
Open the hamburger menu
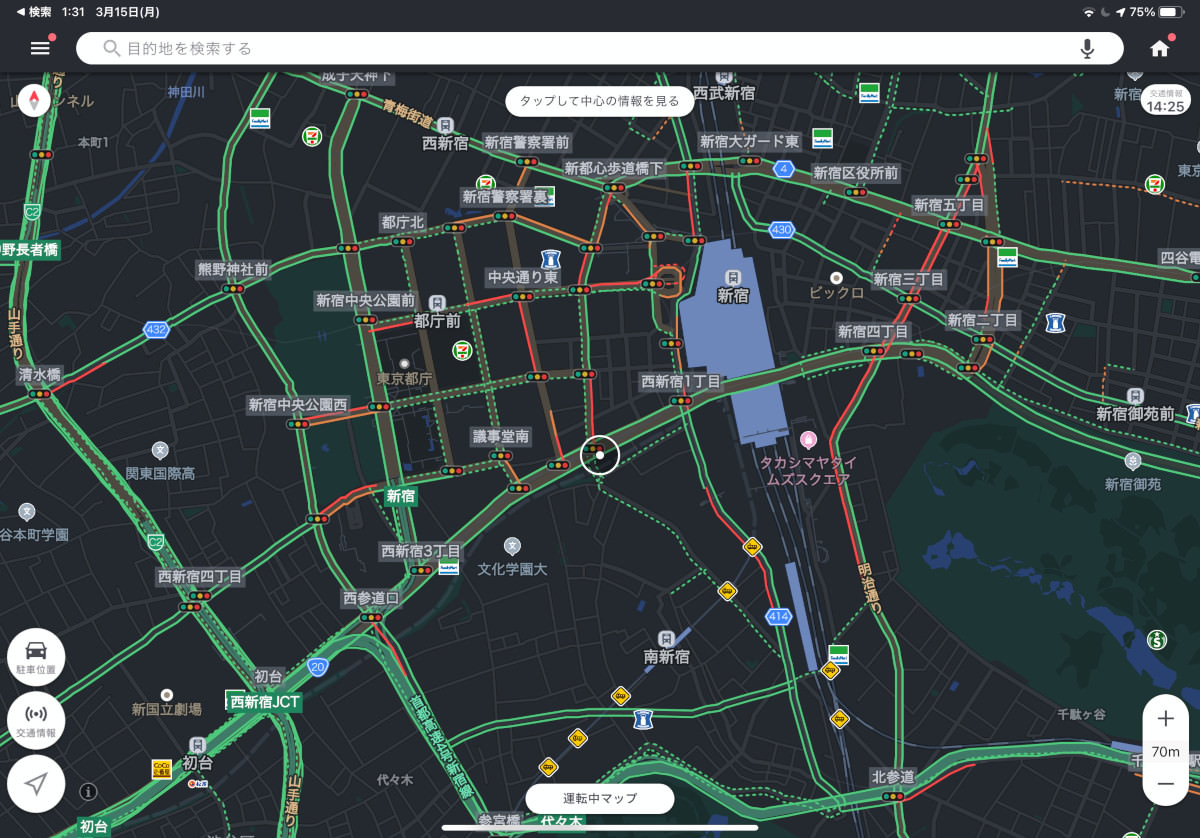point(40,48)
